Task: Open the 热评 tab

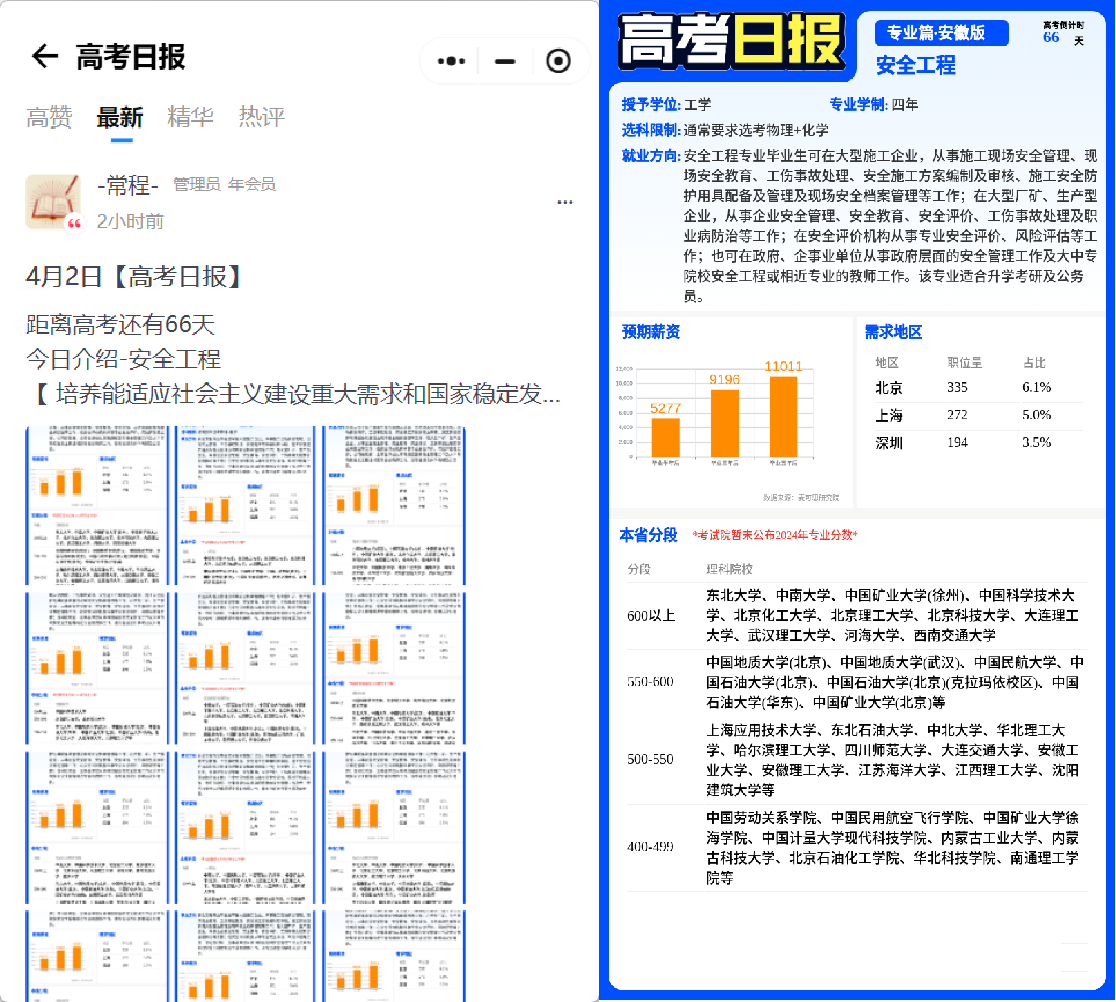Action: point(260,117)
